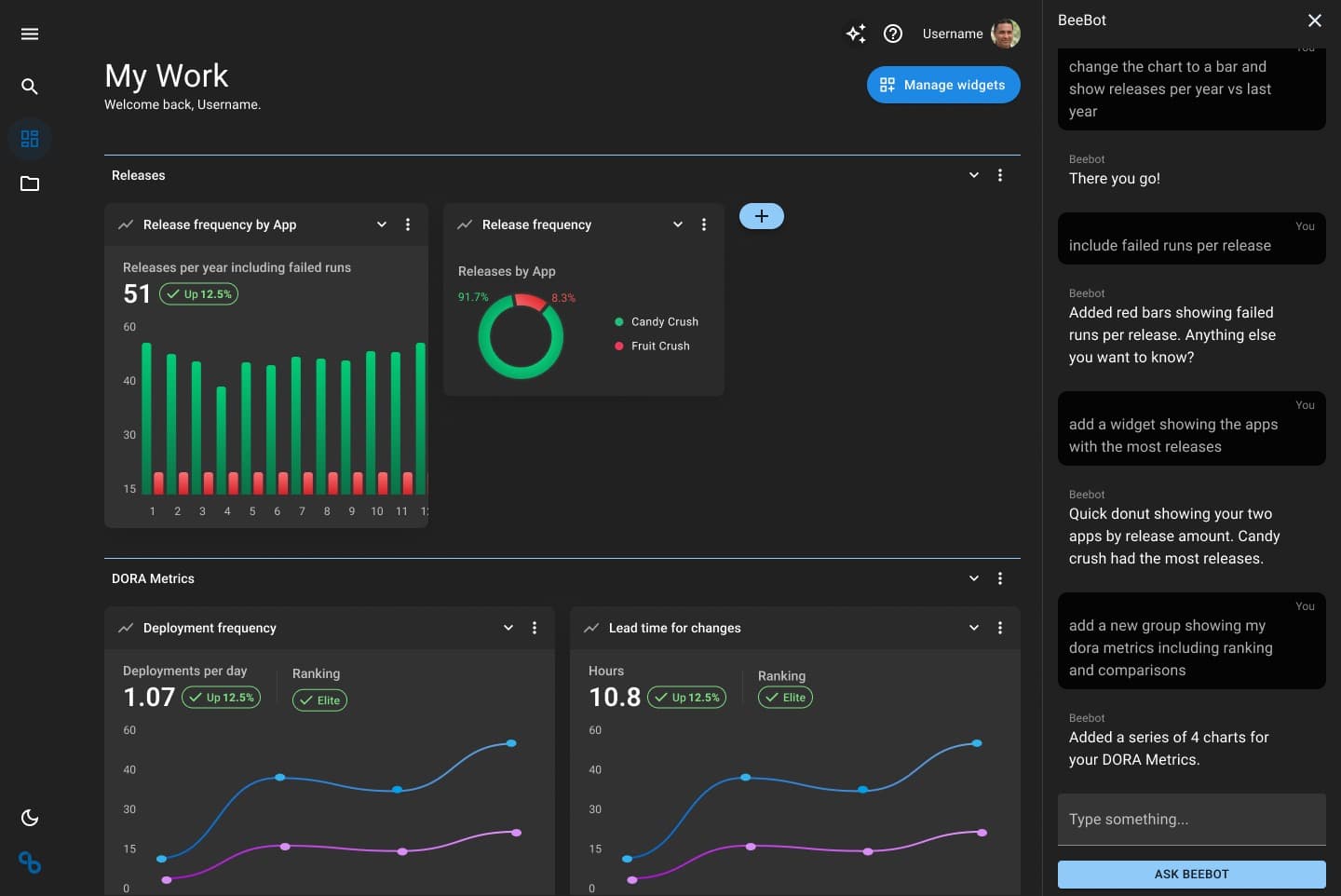Open the user avatar picture

[x=1006, y=34]
